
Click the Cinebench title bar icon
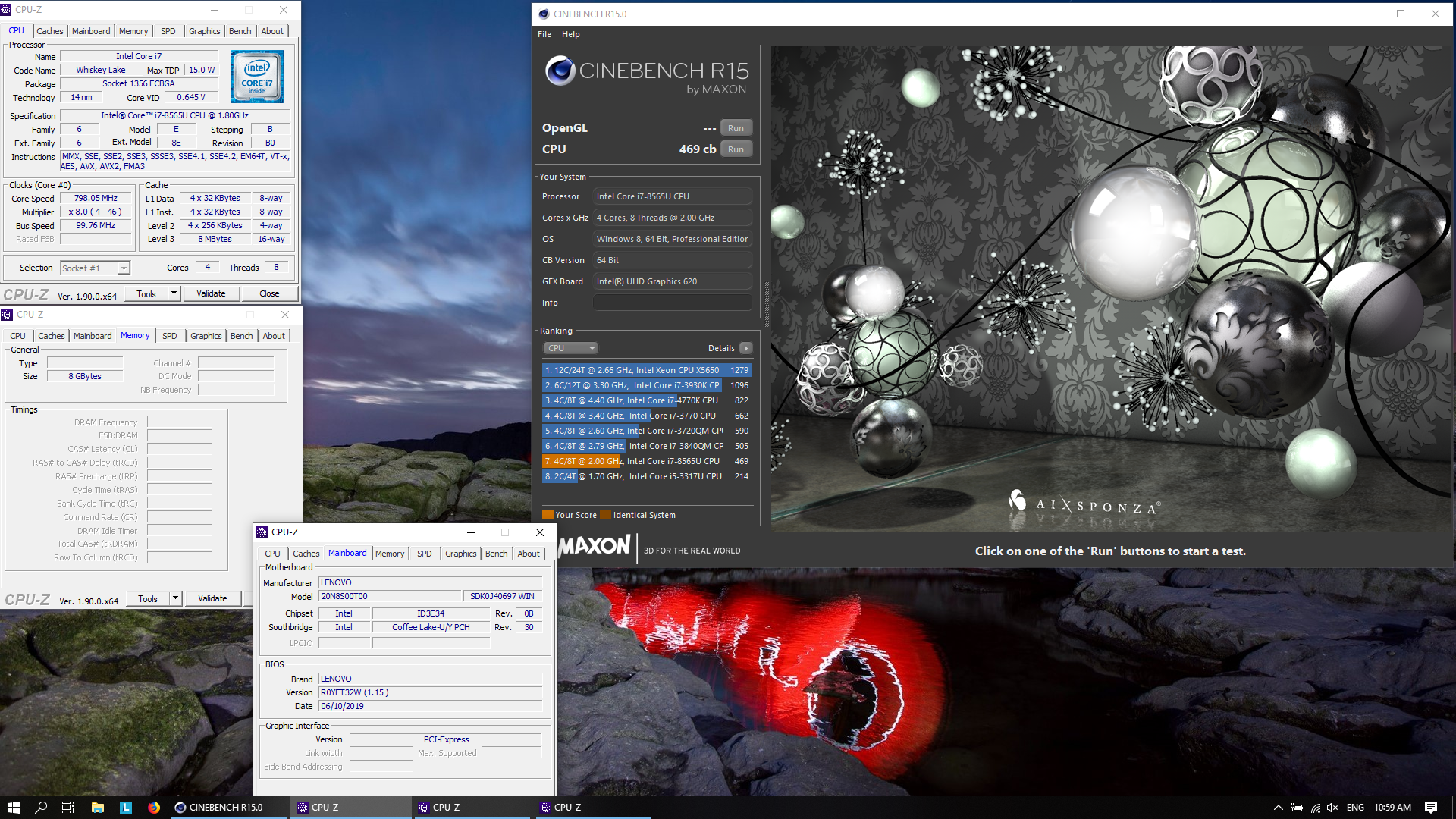[544, 14]
